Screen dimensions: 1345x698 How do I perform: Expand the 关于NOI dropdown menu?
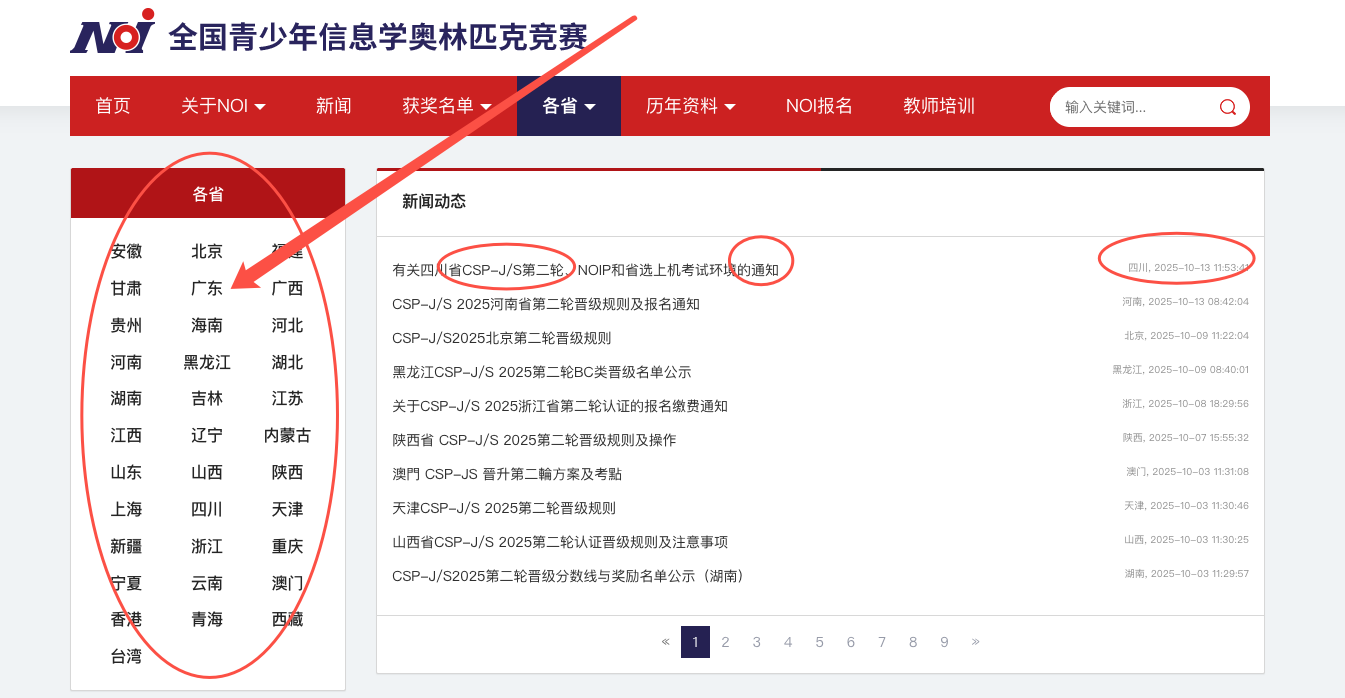coord(223,106)
